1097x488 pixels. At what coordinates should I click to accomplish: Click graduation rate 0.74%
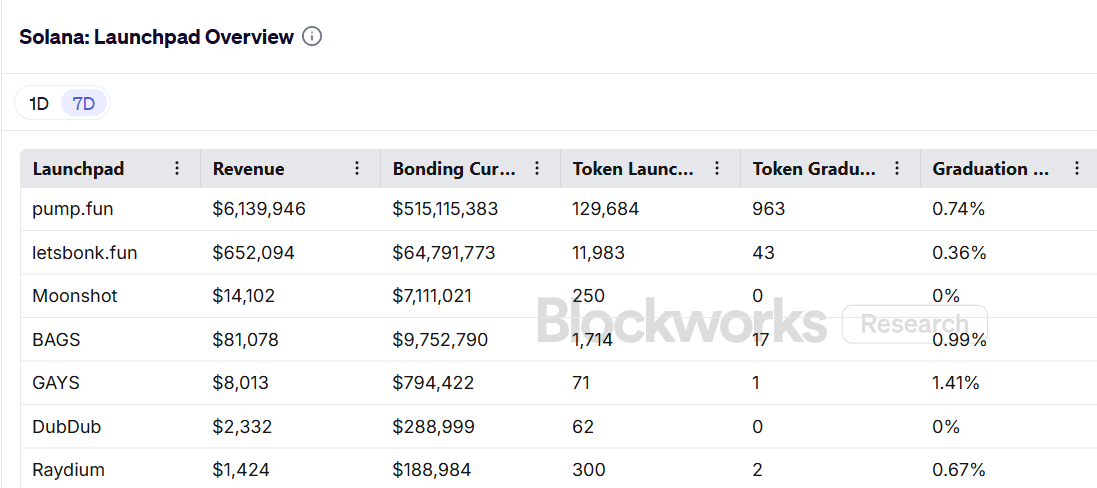click(x=958, y=209)
